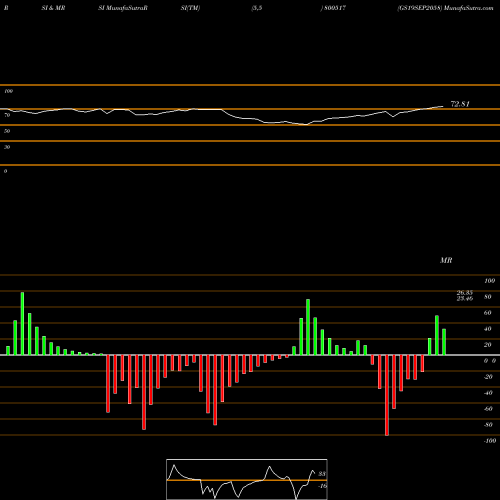Click the MunafaSutra.com text in the header
This screenshot has width=500, height=500.
(469, 8)
